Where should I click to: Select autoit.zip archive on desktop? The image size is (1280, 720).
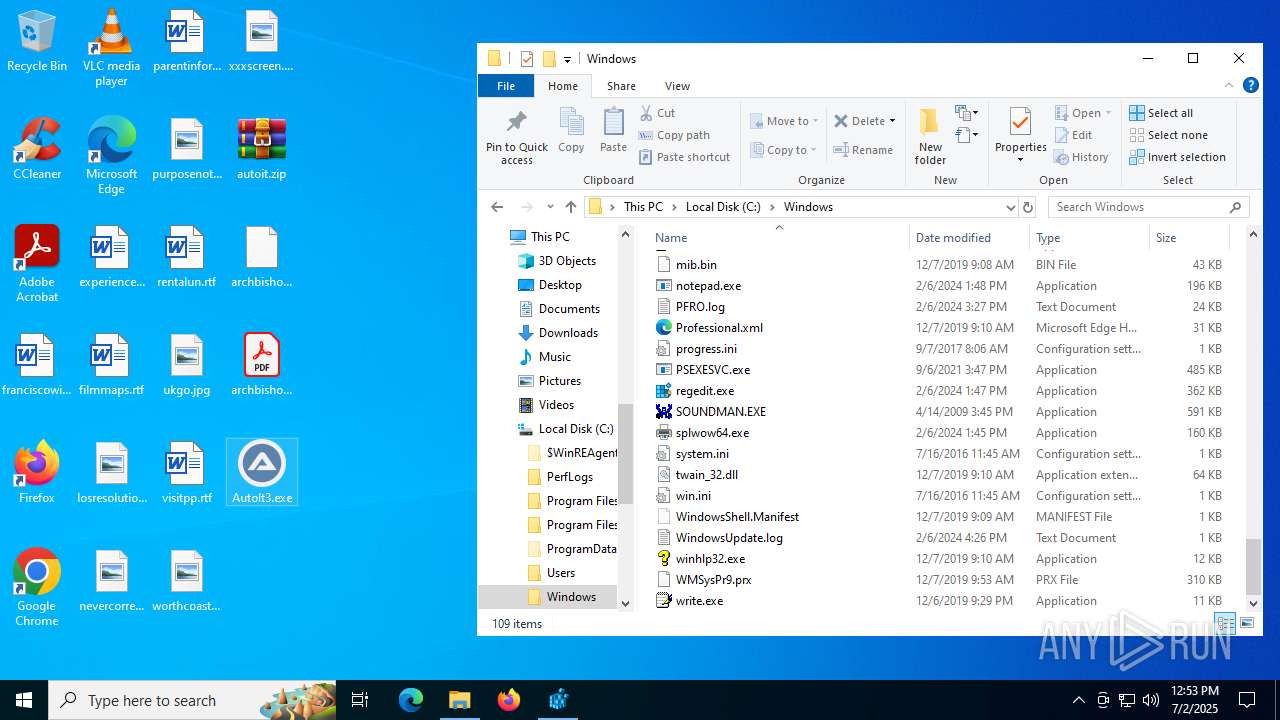[x=262, y=148]
